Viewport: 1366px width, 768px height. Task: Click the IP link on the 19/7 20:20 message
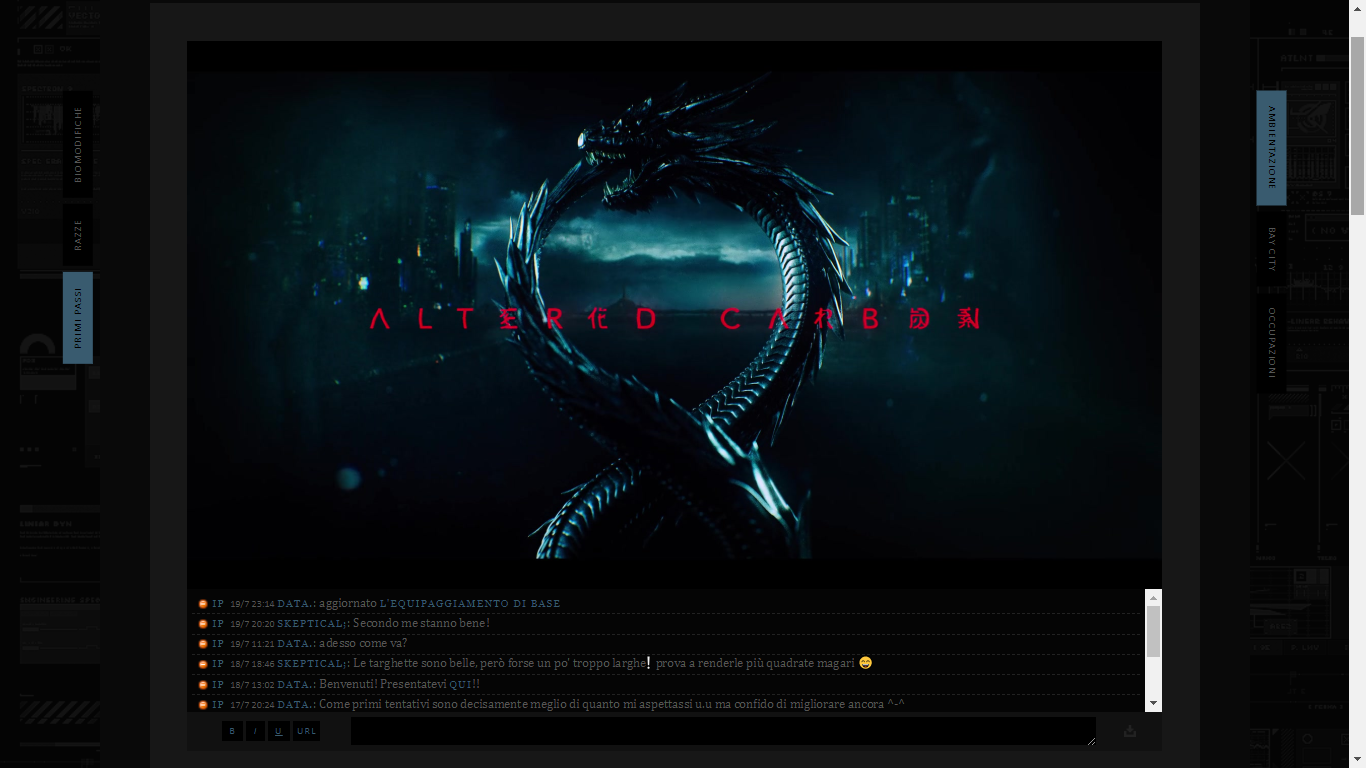click(x=218, y=624)
